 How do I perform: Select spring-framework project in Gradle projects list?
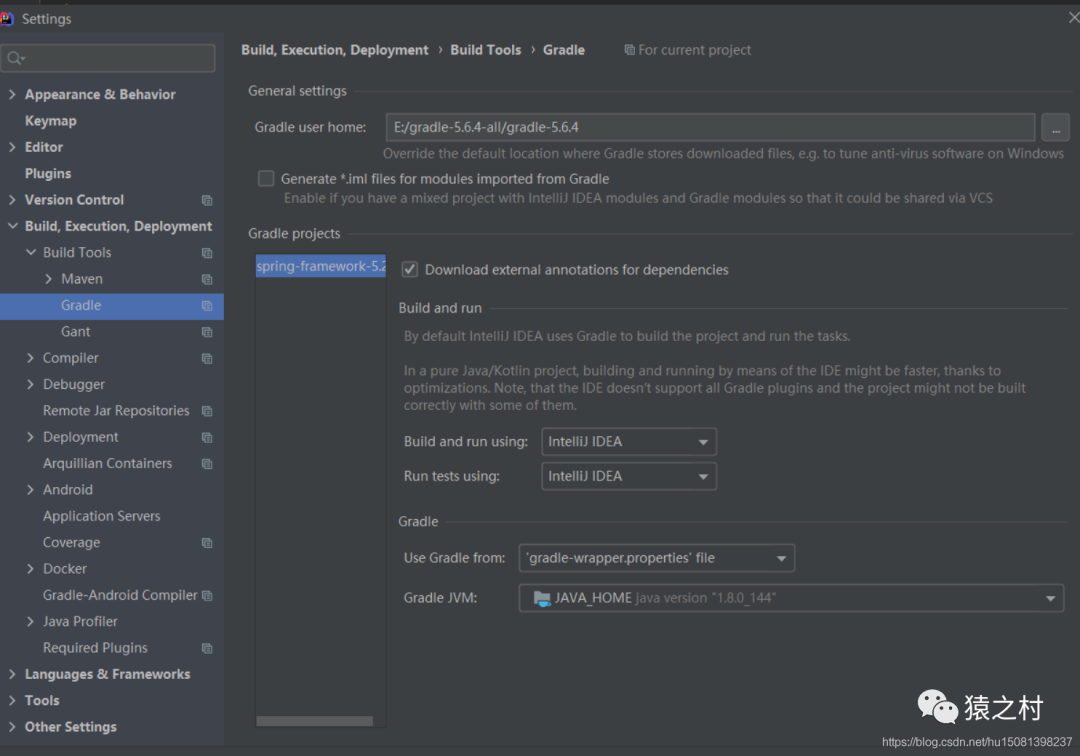321,266
